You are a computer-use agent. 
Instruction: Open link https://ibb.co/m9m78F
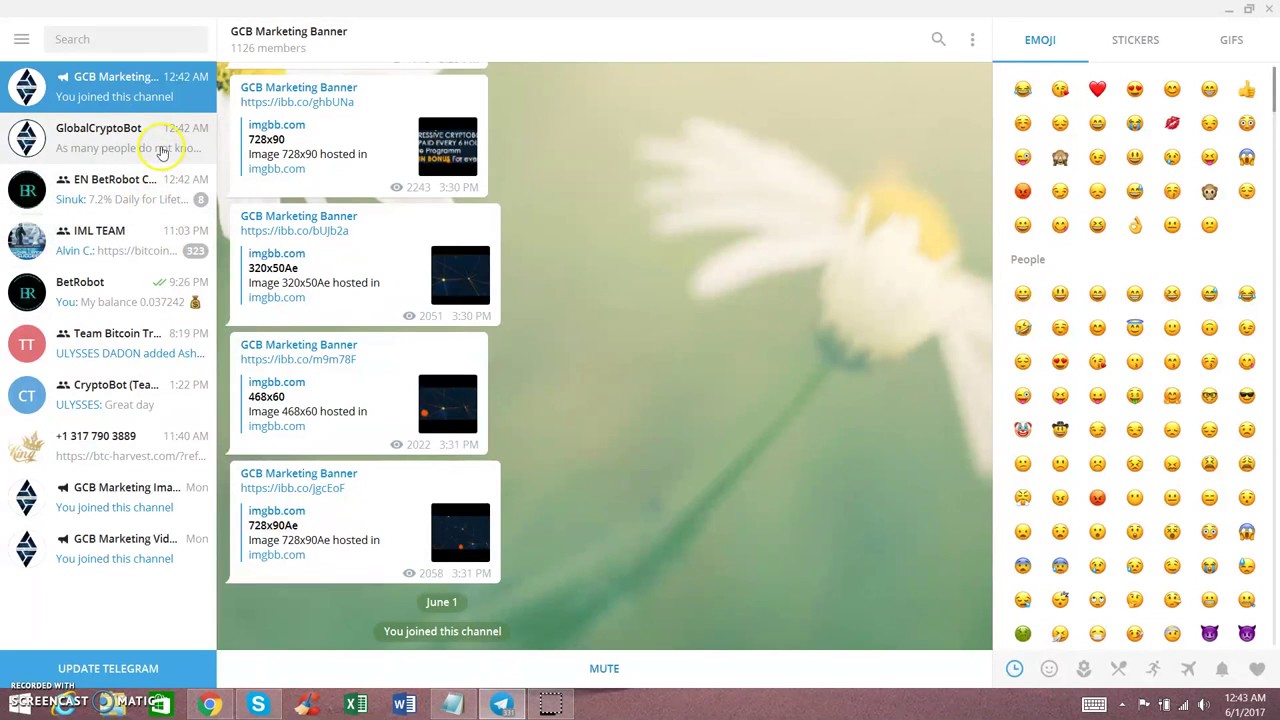[298, 360]
